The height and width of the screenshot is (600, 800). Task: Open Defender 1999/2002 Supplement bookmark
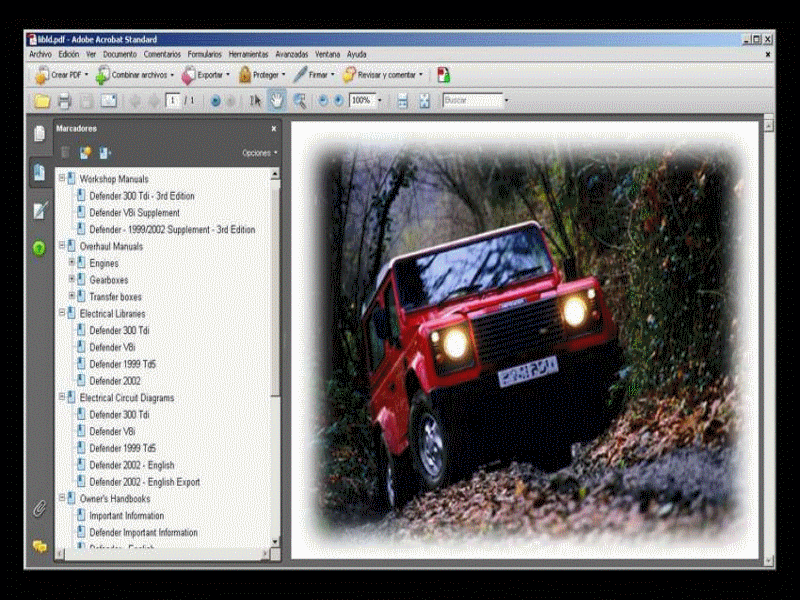click(172, 230)
